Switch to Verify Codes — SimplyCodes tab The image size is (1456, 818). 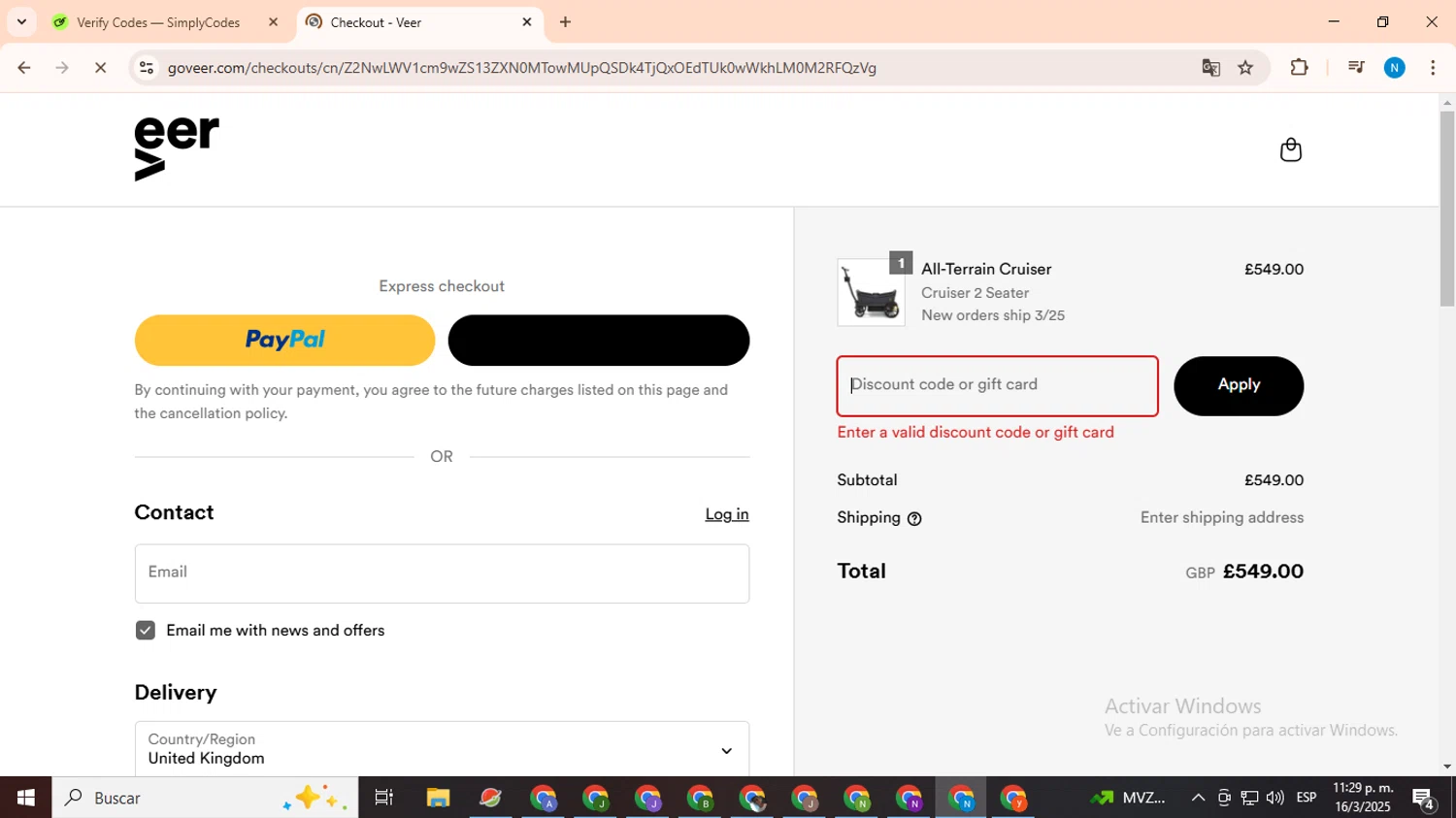(x=158, y=22)
